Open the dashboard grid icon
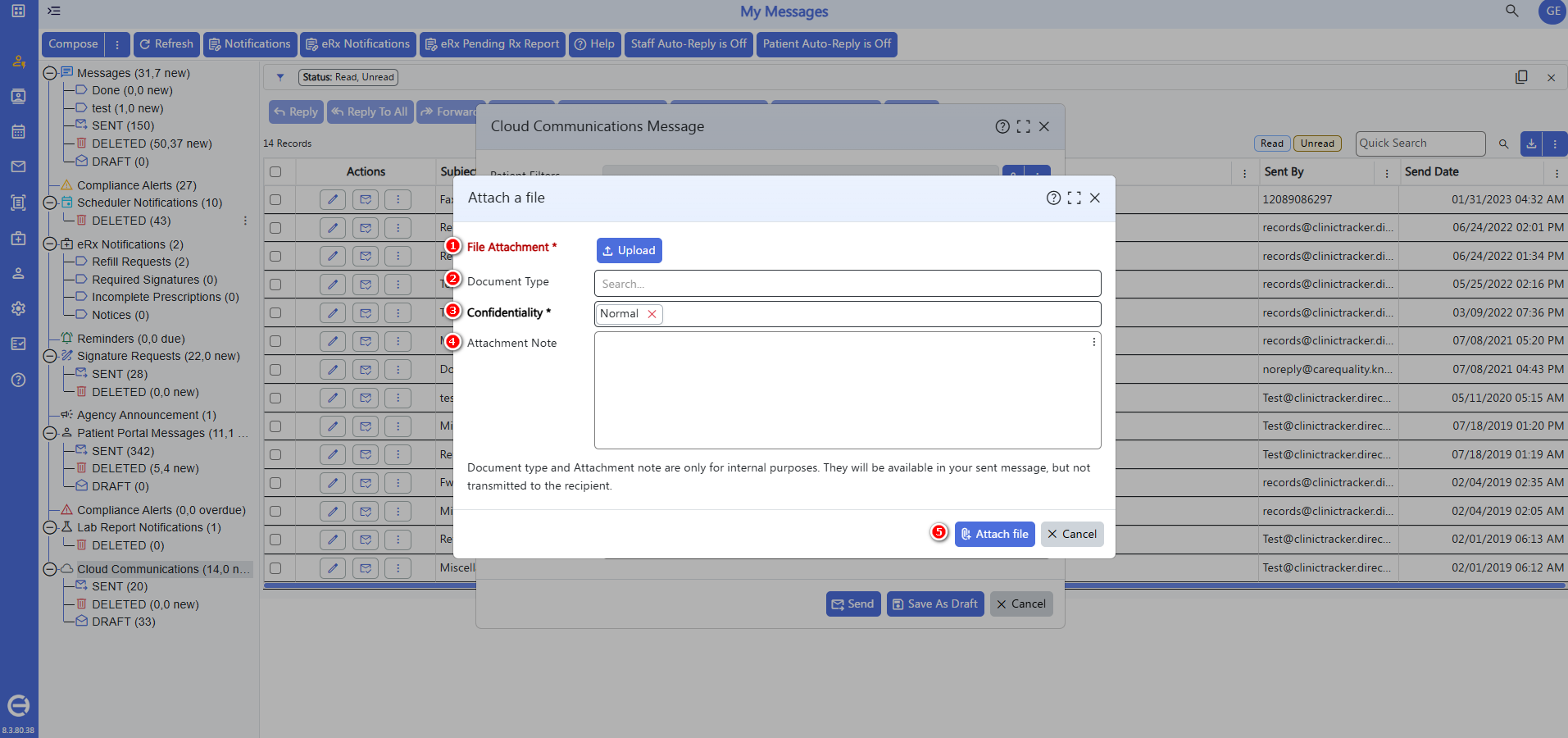This screenshot has height=738, width=1568. [18, 11]
